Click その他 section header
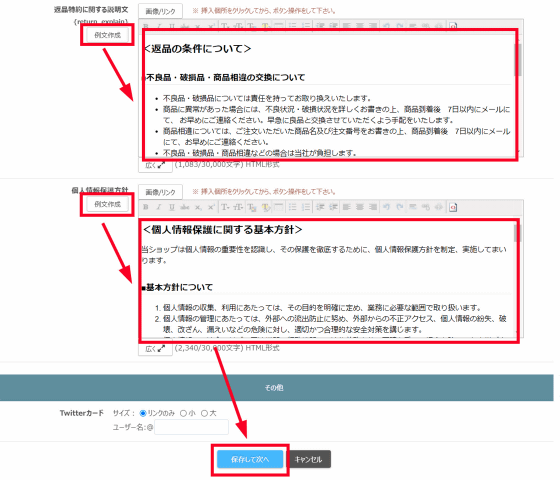The height and width of the screenshot is (480, 560). pos(277,388)
